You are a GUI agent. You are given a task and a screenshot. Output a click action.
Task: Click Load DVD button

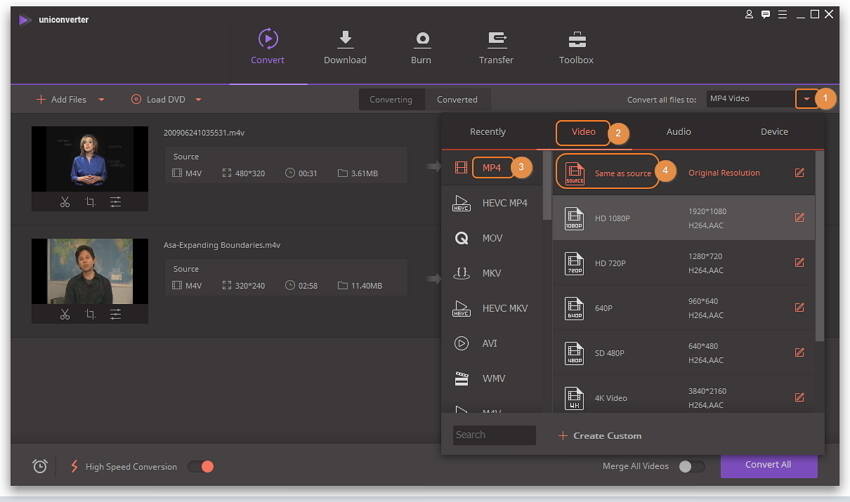click(158, 100)
